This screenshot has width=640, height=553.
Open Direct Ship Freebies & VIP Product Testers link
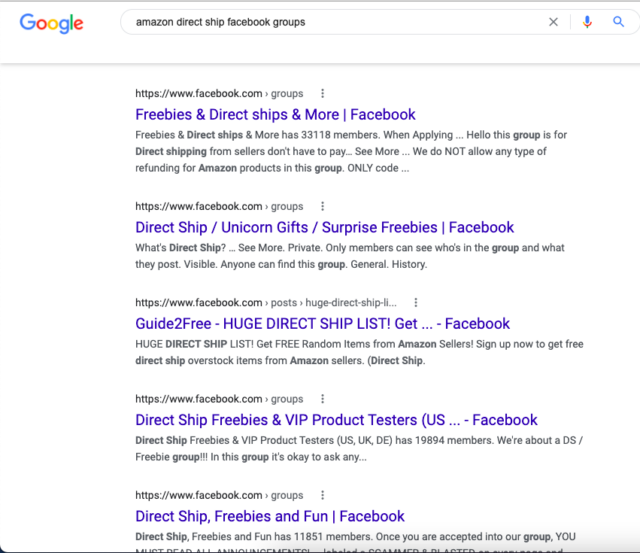click(x=336, y=420)
